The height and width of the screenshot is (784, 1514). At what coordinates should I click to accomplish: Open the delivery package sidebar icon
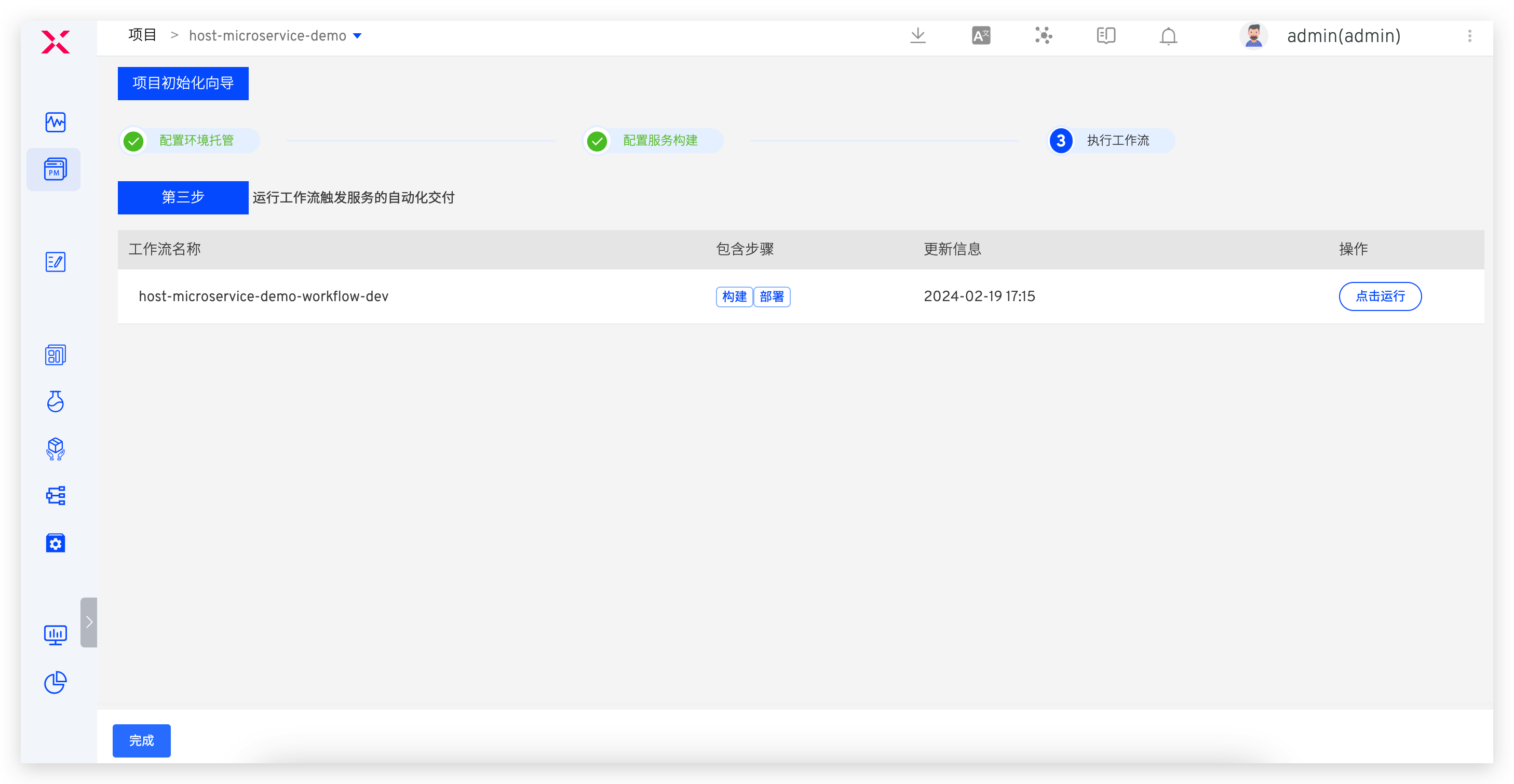pos(55,449)
